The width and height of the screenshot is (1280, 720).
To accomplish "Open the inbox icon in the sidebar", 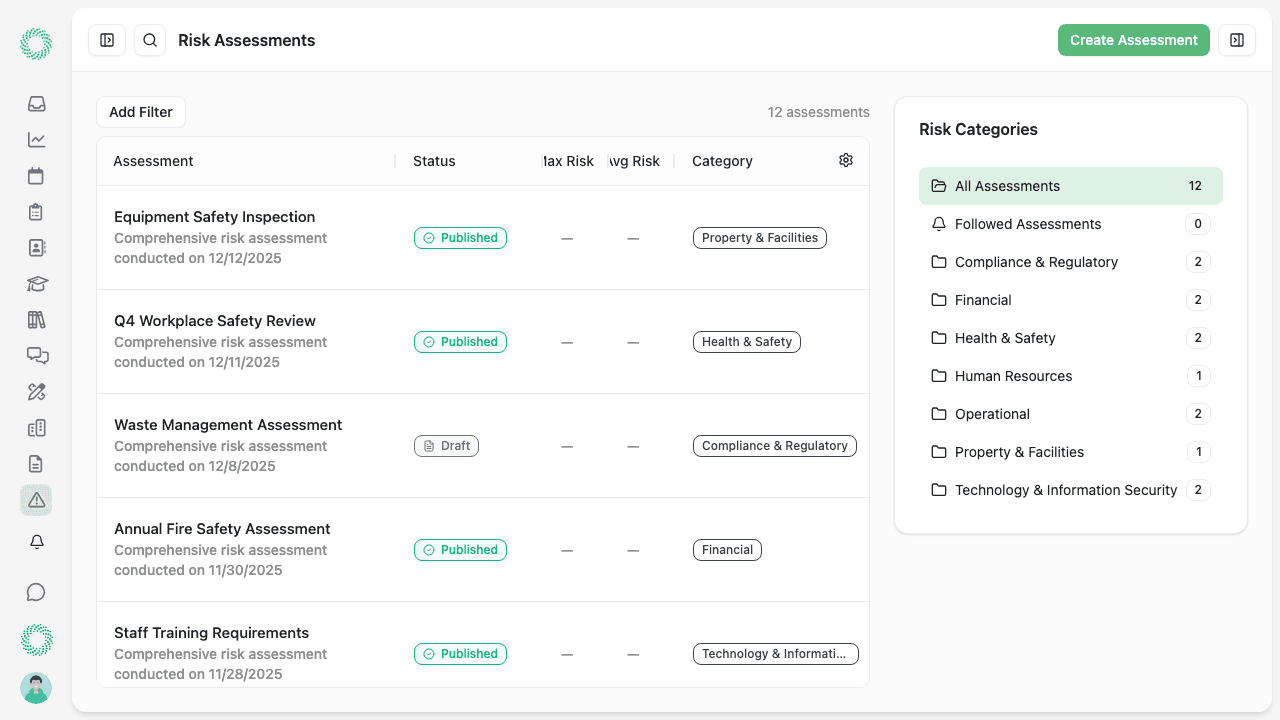I will [x=36, y=104].
